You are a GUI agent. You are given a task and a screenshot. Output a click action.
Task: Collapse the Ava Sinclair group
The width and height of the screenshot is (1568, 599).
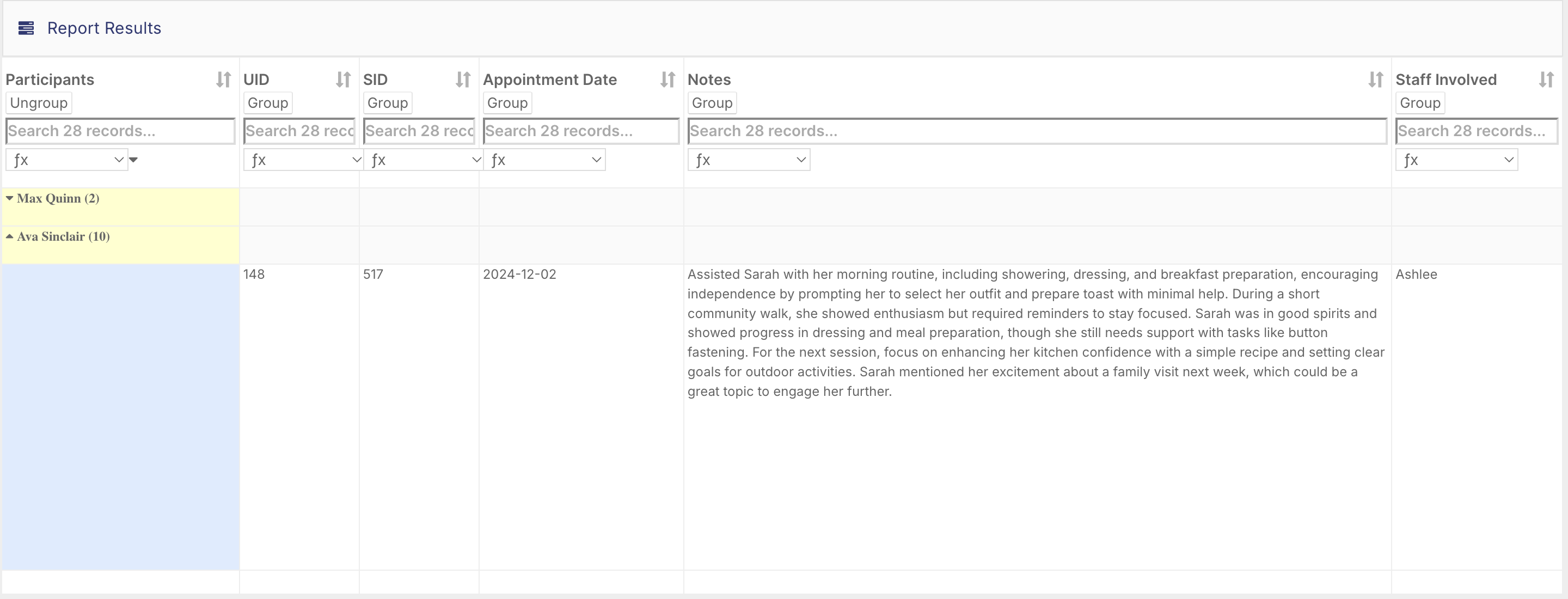(10, 237)
